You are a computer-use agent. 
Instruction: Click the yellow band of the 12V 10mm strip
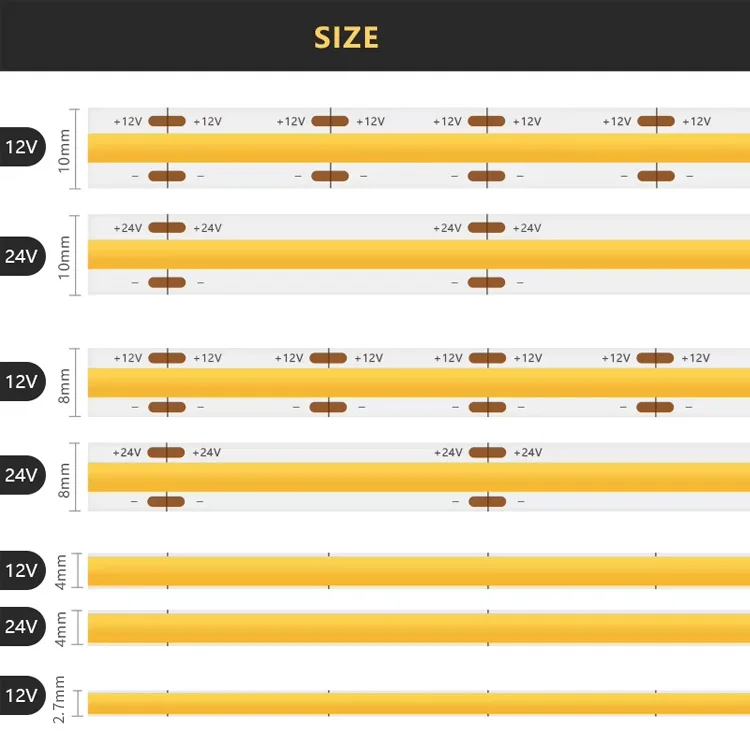pos(418,148)
